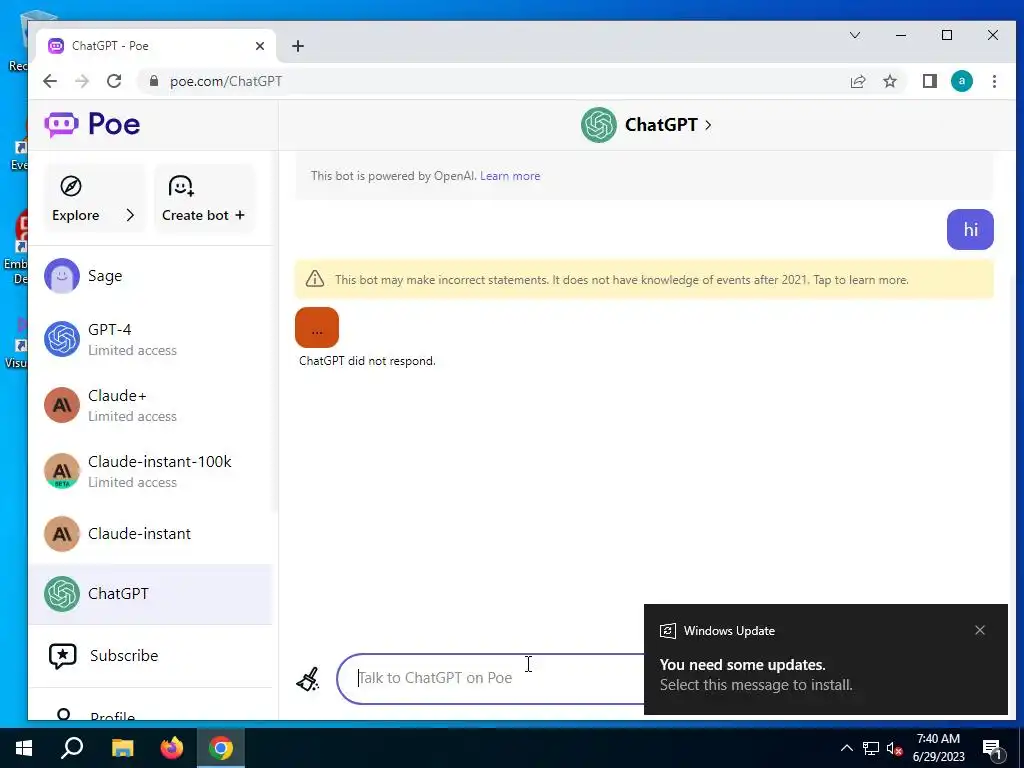1024x768 pixels.
Task: Click the yellow 'Tap to learn more' banner
Action: tap(644, 280)
